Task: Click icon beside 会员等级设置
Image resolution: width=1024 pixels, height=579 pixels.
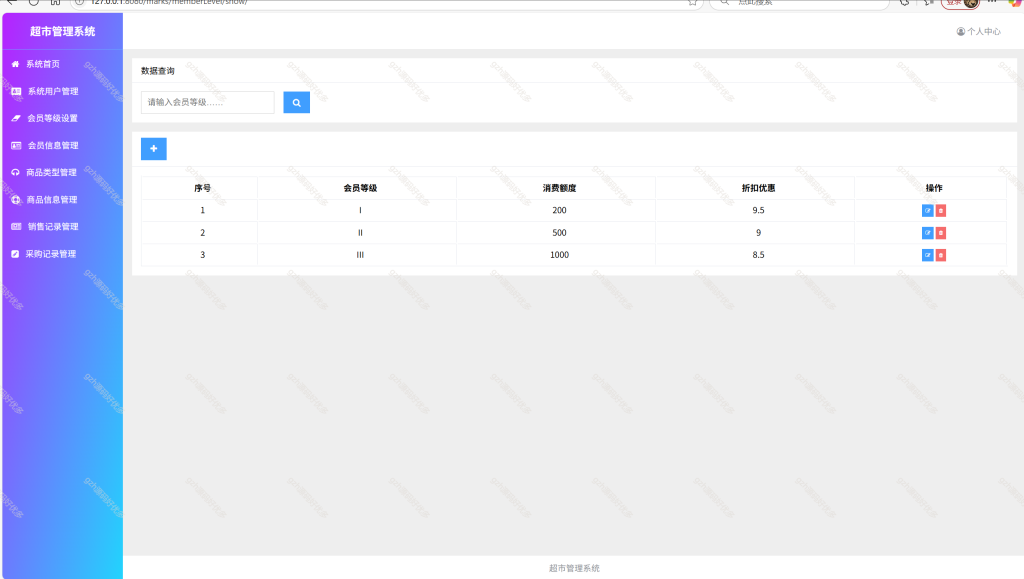Action: 16,118
